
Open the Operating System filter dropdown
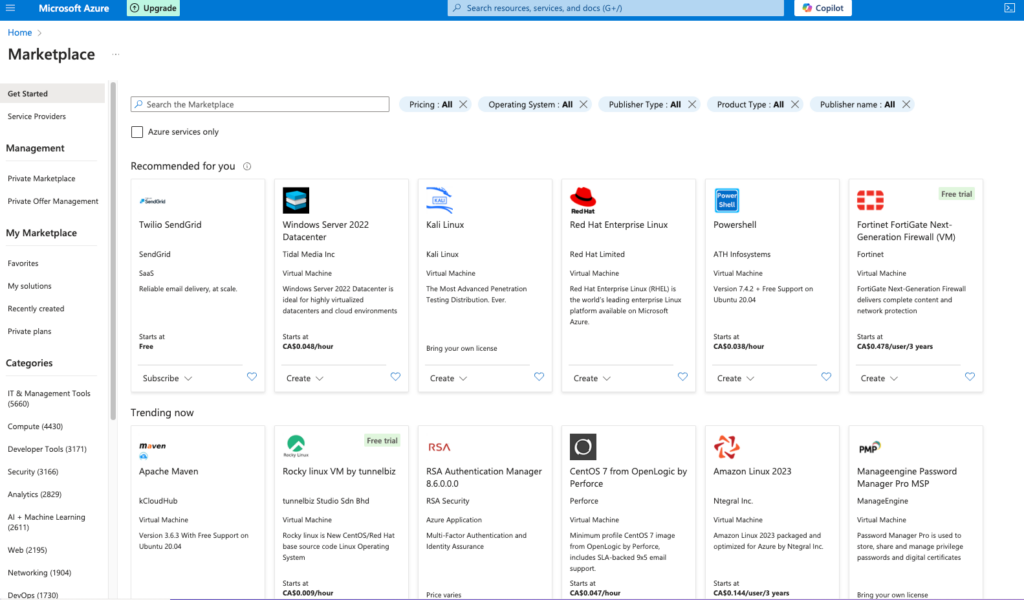[x=530, y=104]
